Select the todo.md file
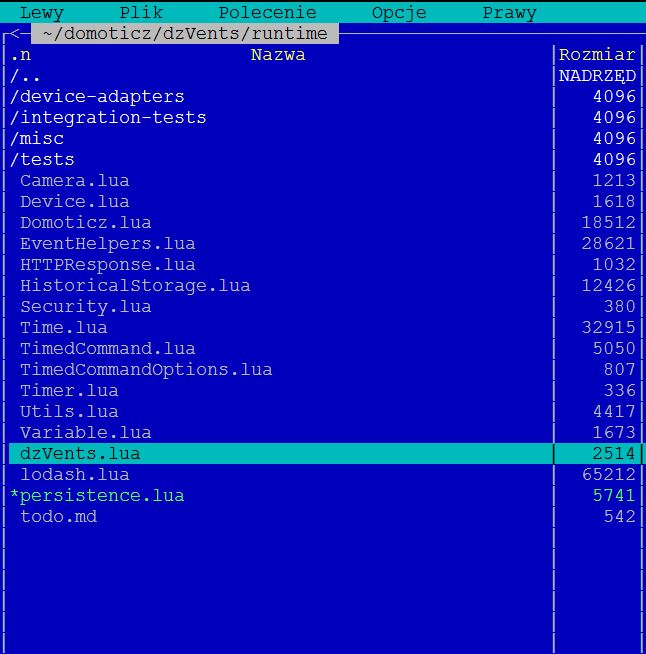 pyautogui.click(x=58, y=516)
